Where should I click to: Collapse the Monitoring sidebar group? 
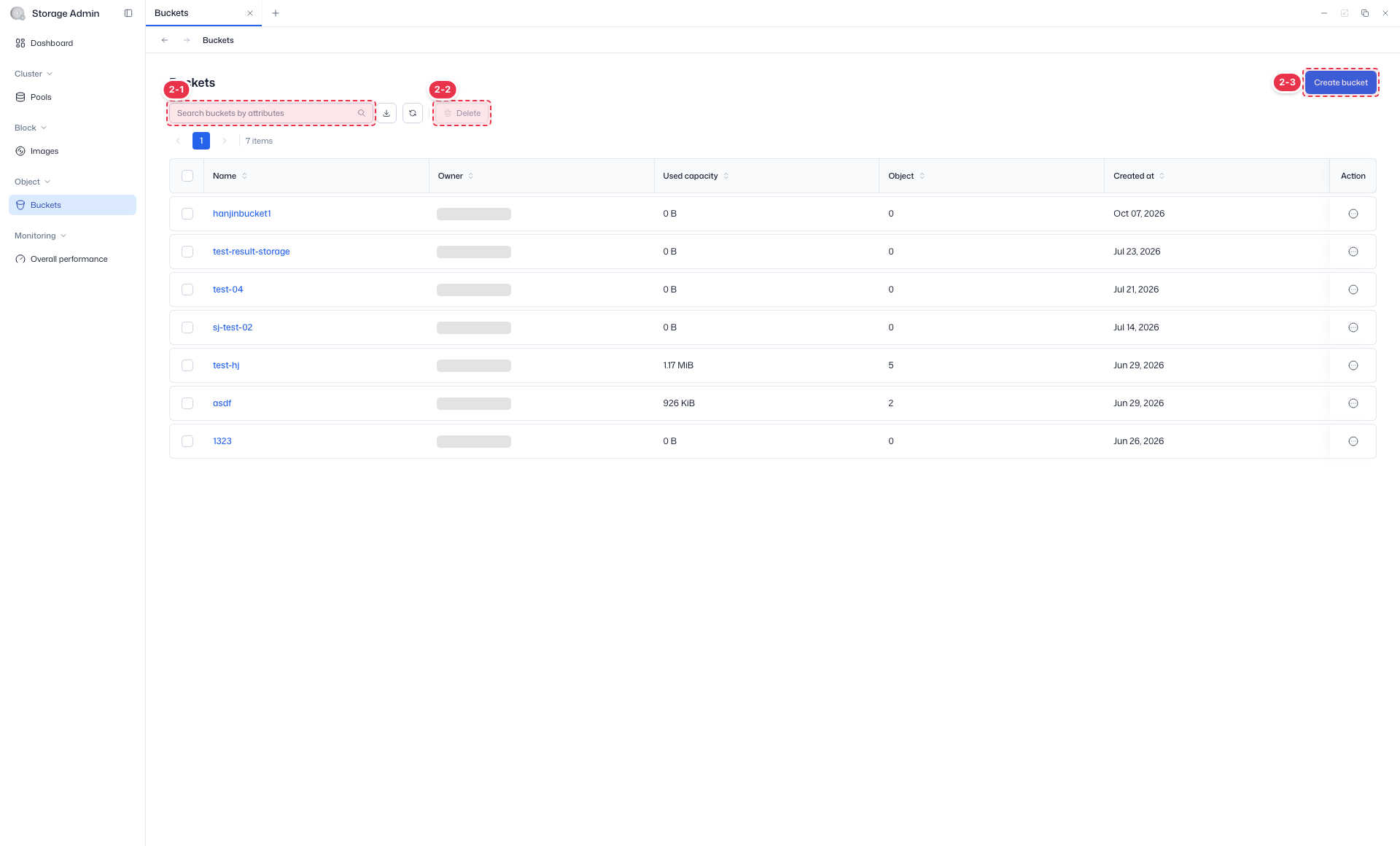point(41,236)
